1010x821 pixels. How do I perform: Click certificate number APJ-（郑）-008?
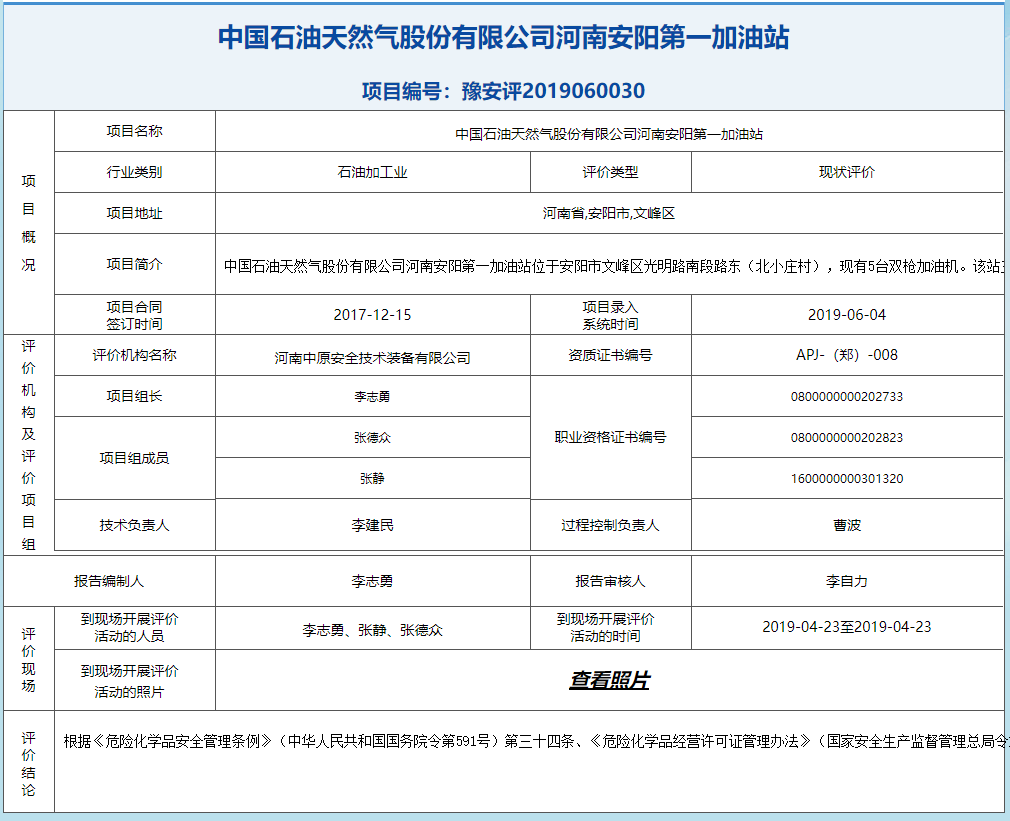(x=847, y=355)
